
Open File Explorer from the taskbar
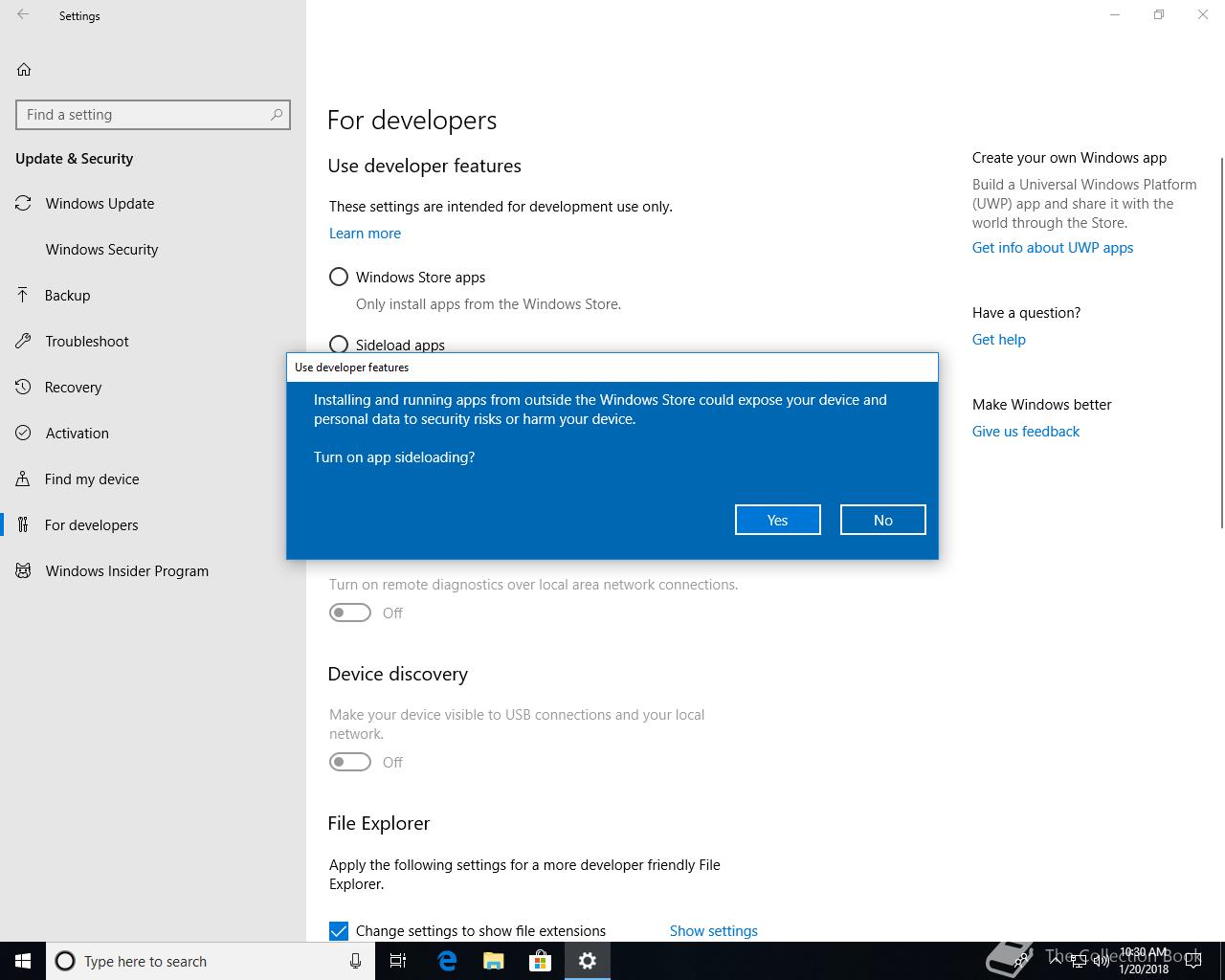tap(493, 961)
